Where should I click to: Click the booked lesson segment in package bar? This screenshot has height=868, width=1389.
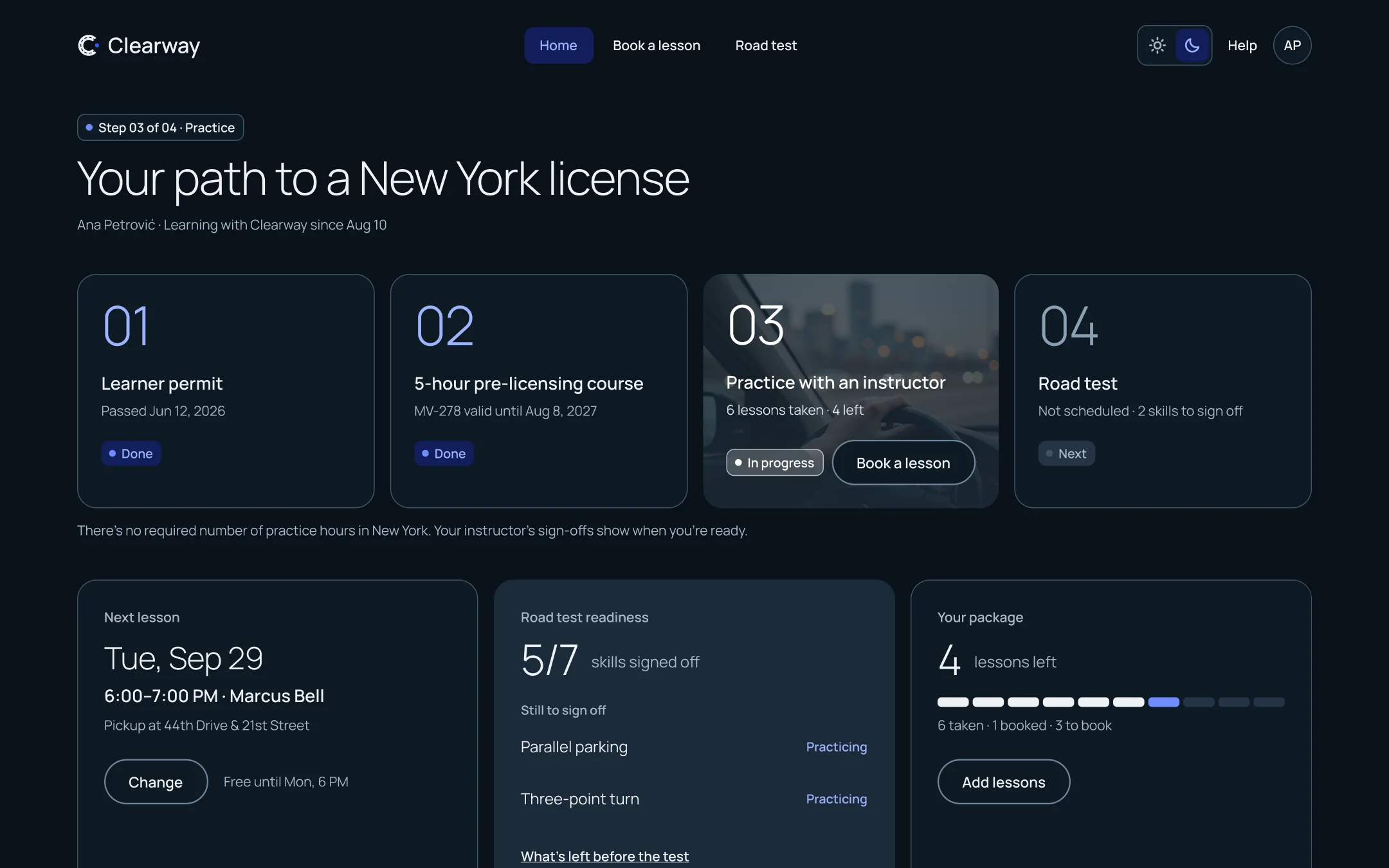pos(1163,702)
